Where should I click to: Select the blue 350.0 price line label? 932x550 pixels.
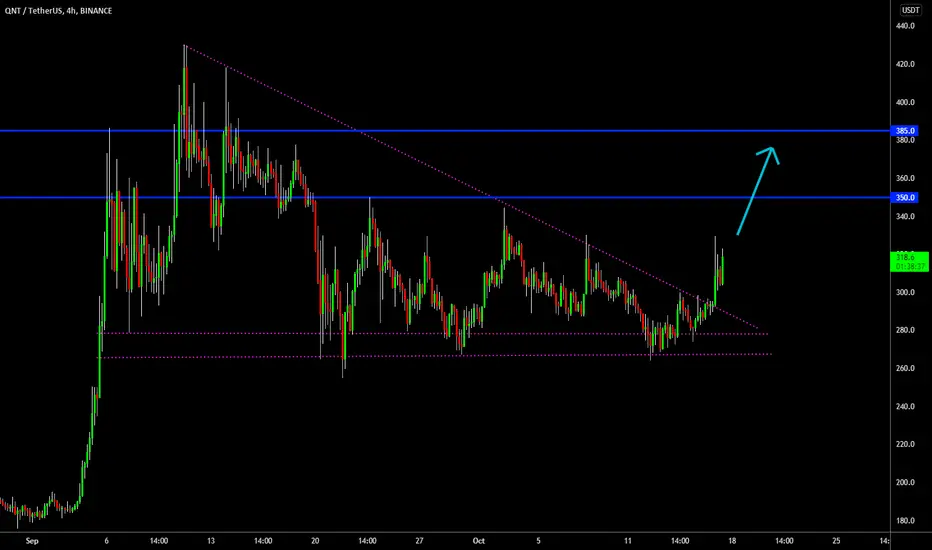click(905, 197)
